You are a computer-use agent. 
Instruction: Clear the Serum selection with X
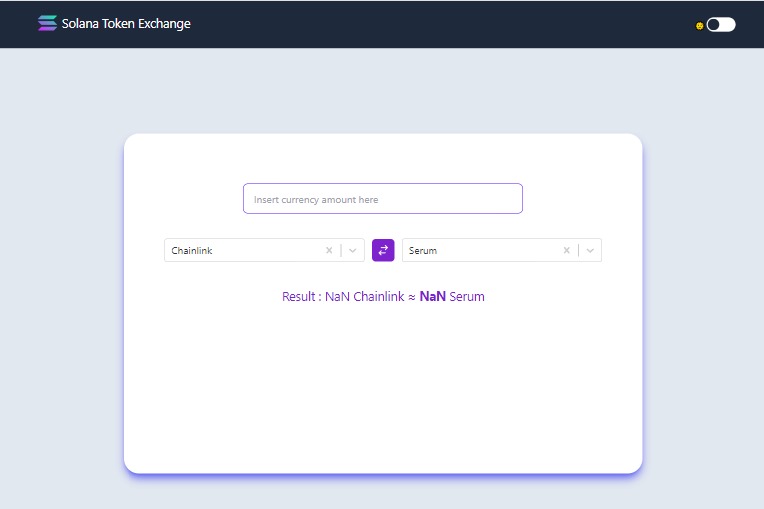click(566, 250)
